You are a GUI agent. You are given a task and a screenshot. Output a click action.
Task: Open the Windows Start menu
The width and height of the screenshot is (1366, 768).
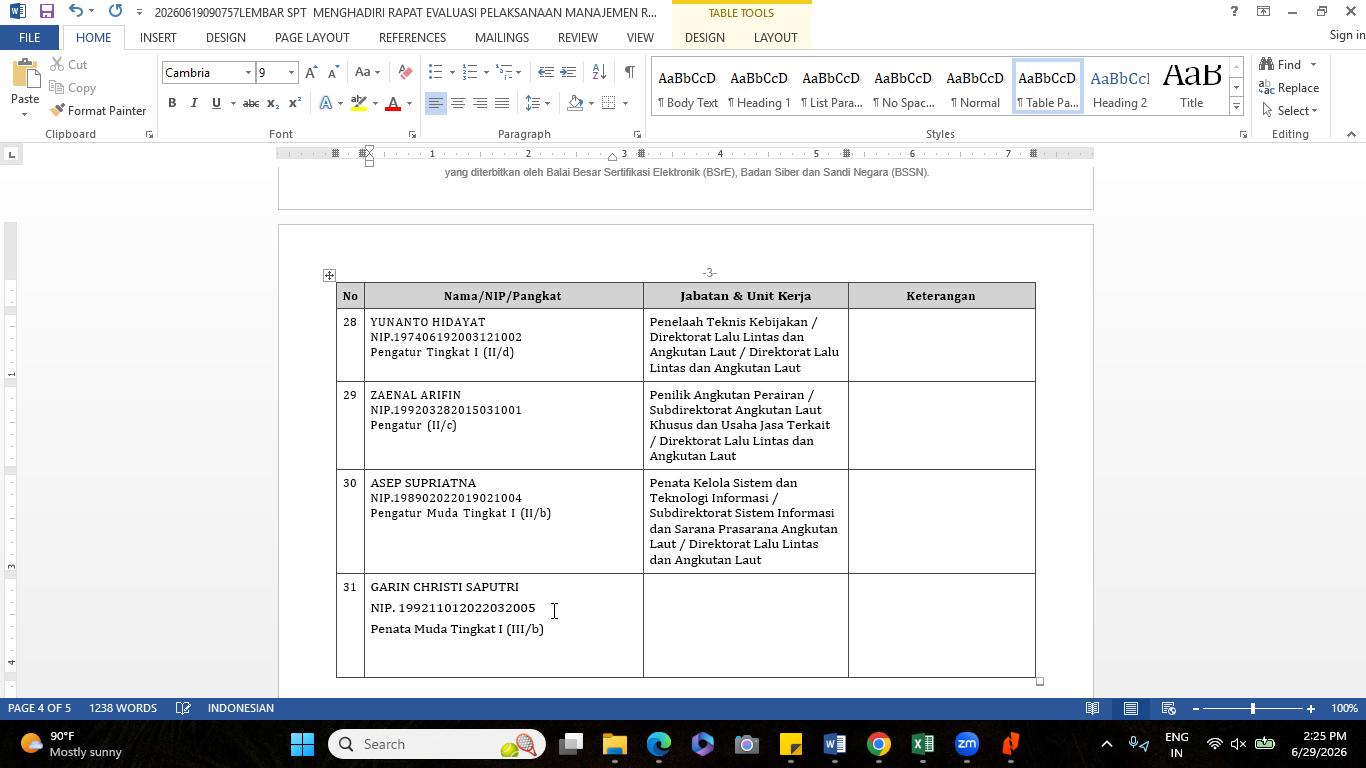click(303, 744)
